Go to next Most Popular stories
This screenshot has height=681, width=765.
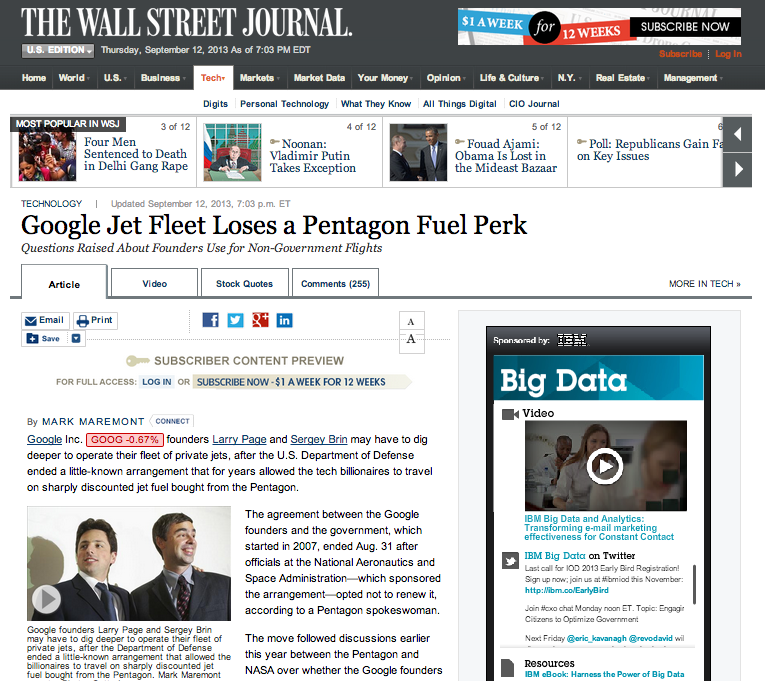coord(737,168)
